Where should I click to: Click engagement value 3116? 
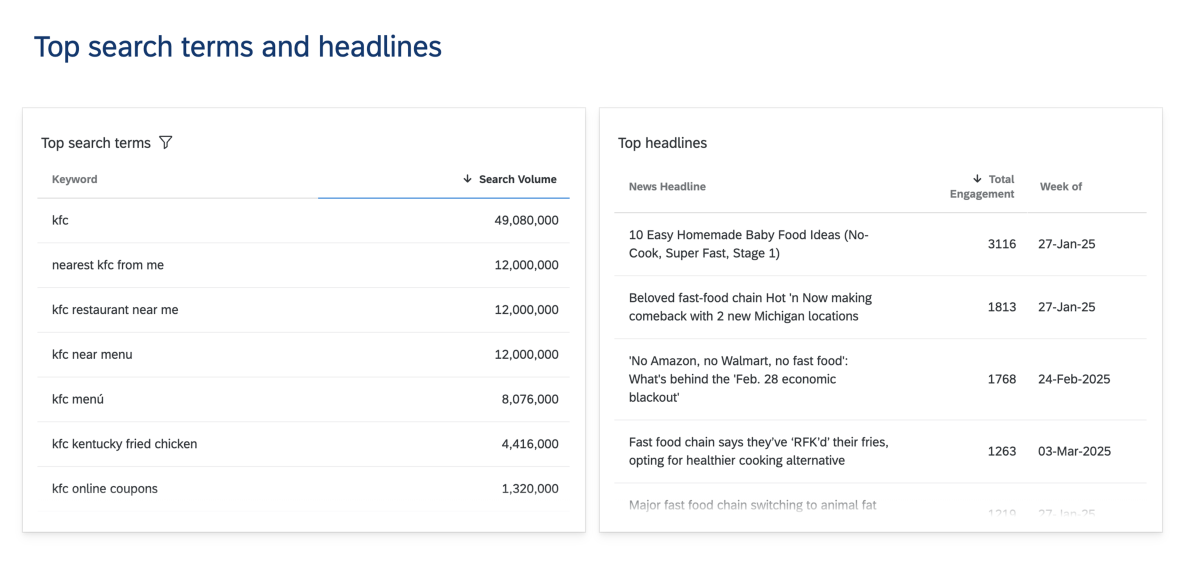(1002, 244)
